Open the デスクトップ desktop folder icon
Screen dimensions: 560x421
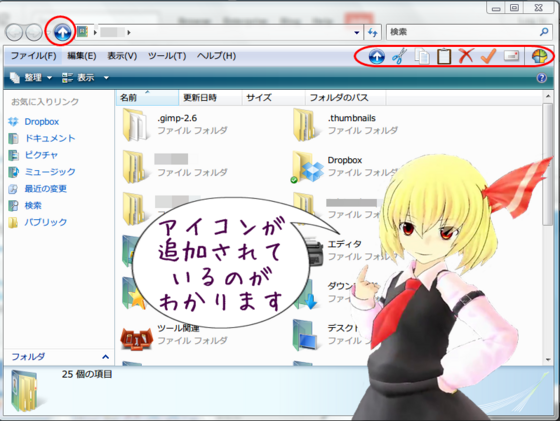[305, 335]
